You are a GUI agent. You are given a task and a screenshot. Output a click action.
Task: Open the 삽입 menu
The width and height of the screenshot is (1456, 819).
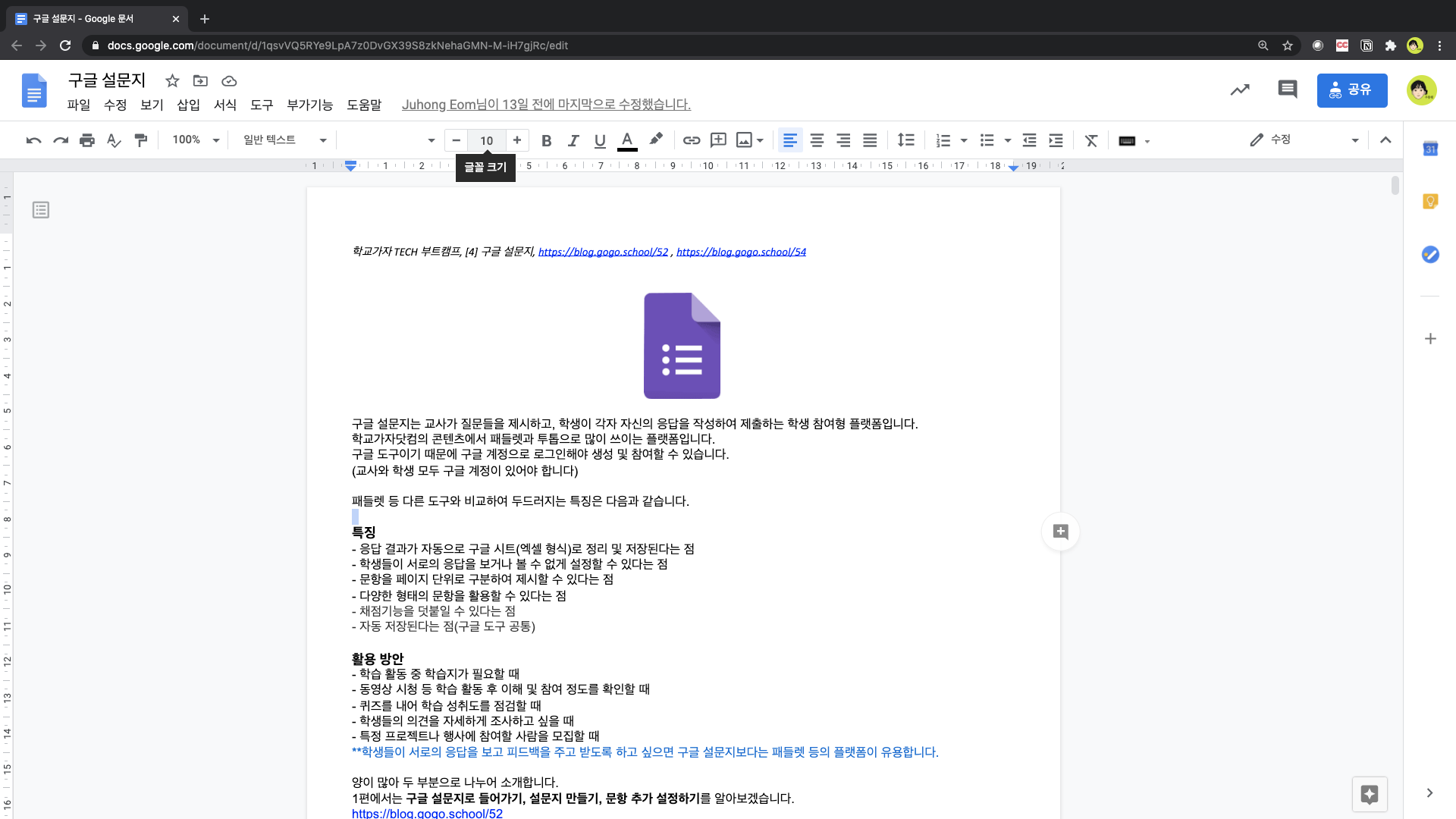[188, 105]
